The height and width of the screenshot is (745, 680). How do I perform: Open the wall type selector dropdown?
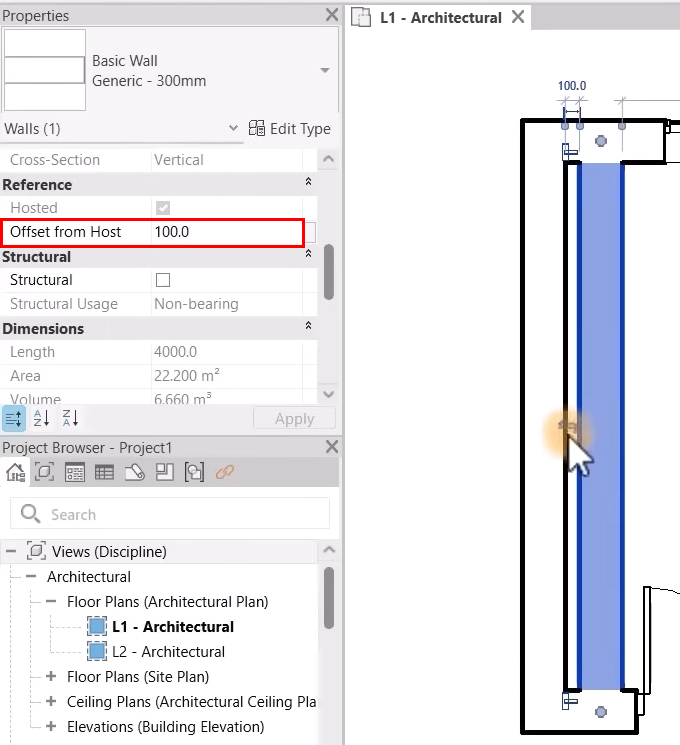324,70
